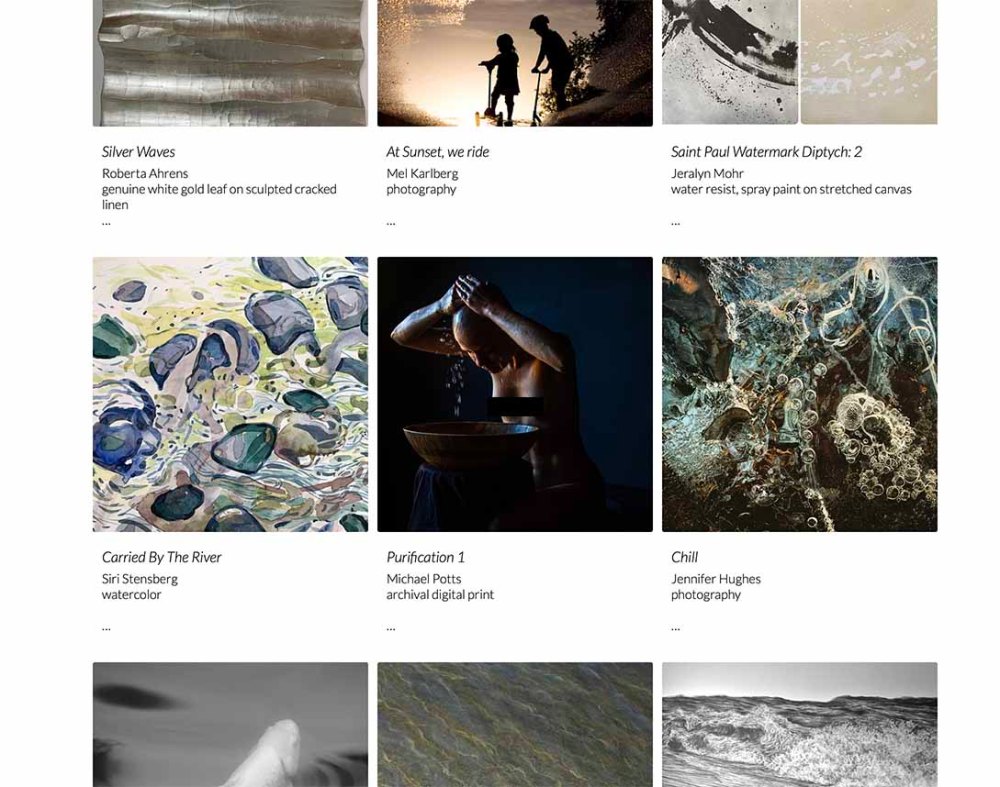Open the At Sunset, we ride photo

point(515,63)
